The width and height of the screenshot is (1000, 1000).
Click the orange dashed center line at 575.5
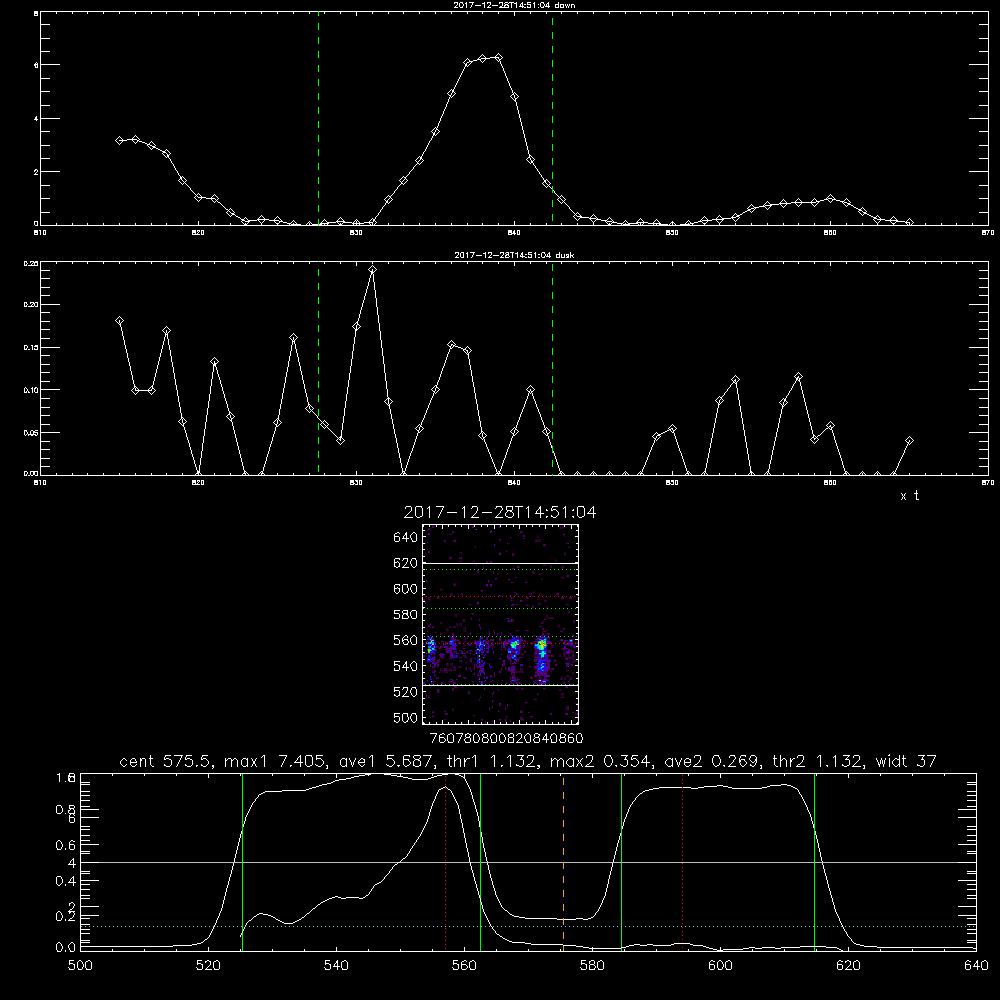(x=563, y=861)
